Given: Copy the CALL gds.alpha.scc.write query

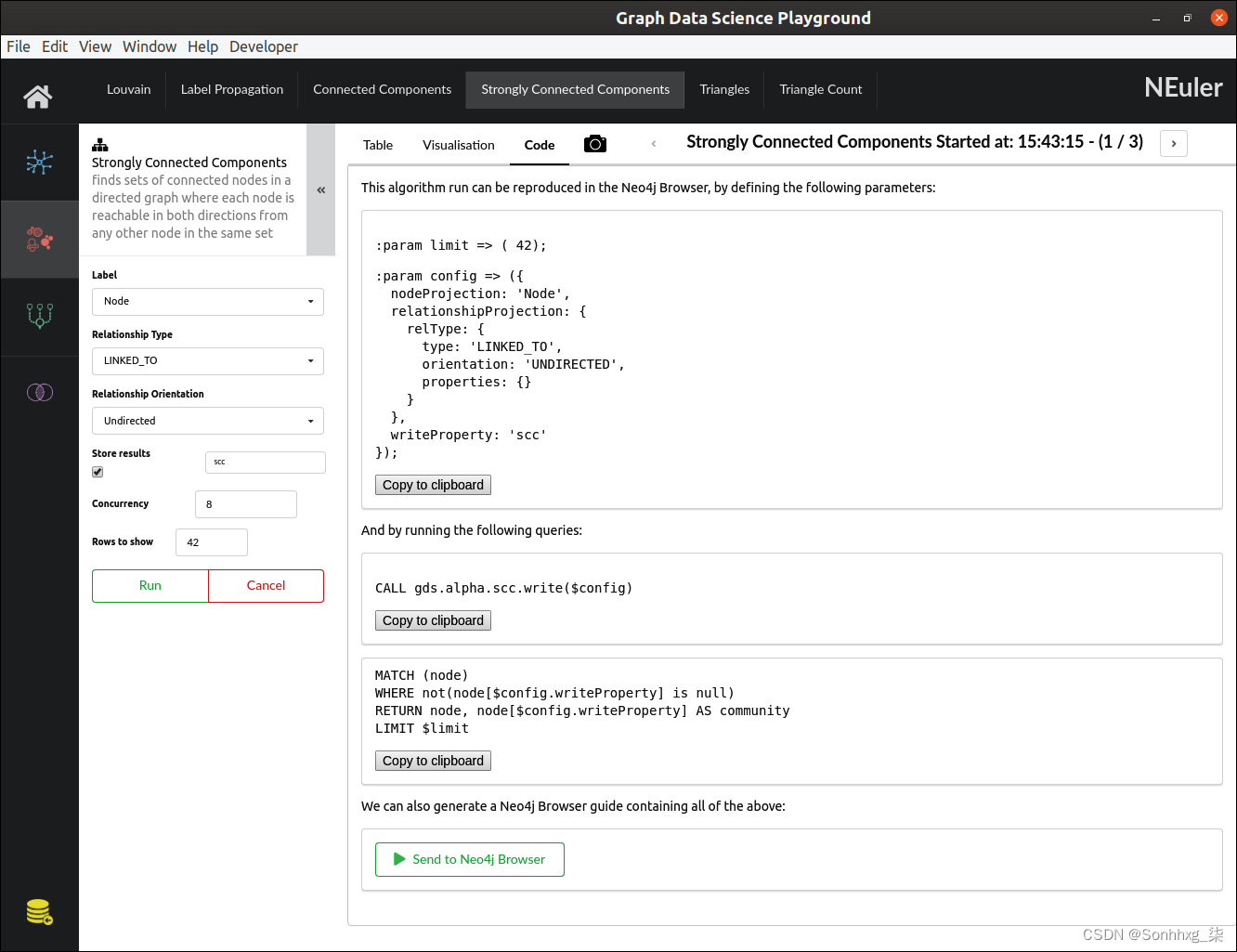Looking at the screenshot, I should pyautogui.click(x=433, y=620).
